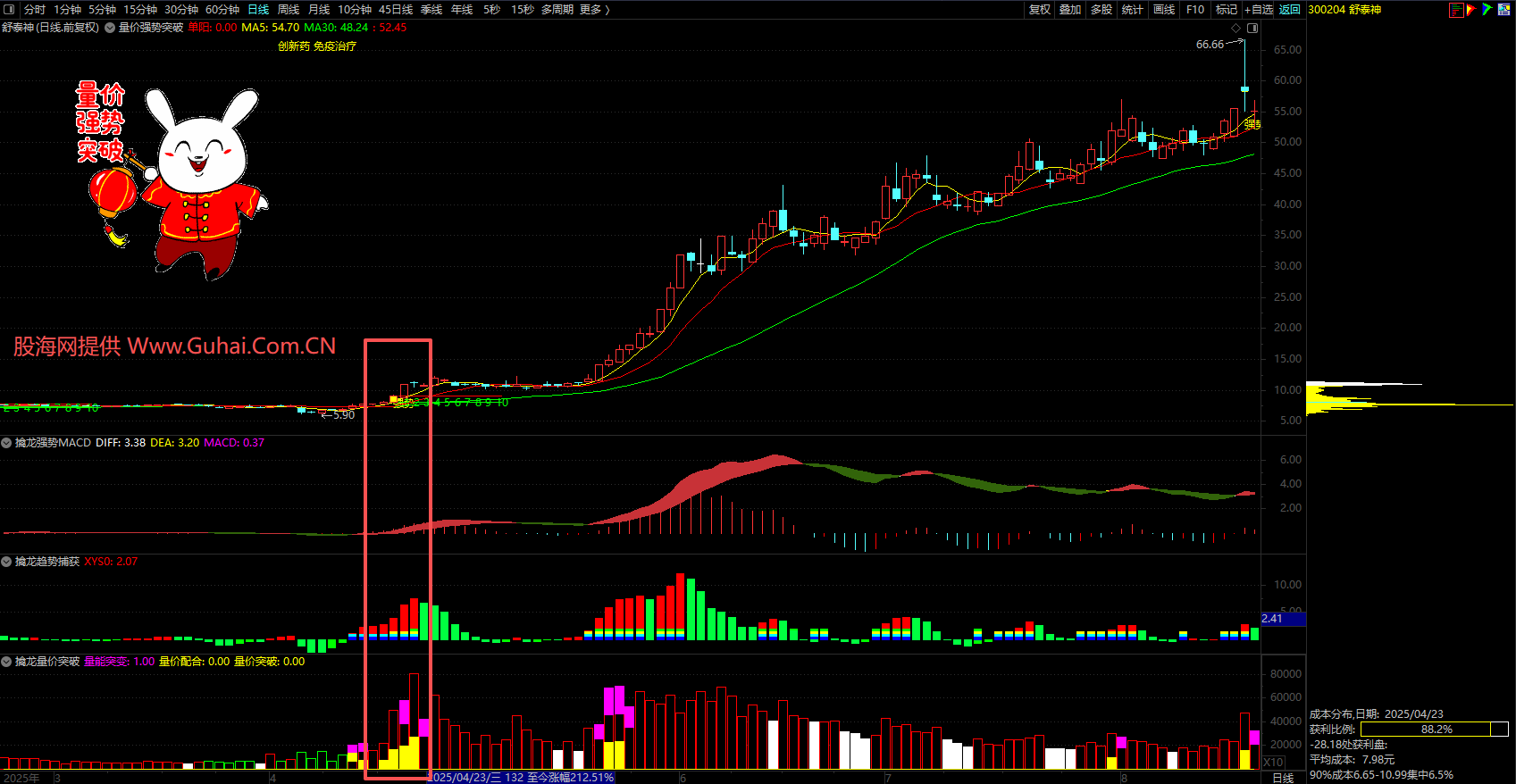Switch to 60分钟 period tab
Screen dimensions: 1516x784
click(222, 9)
